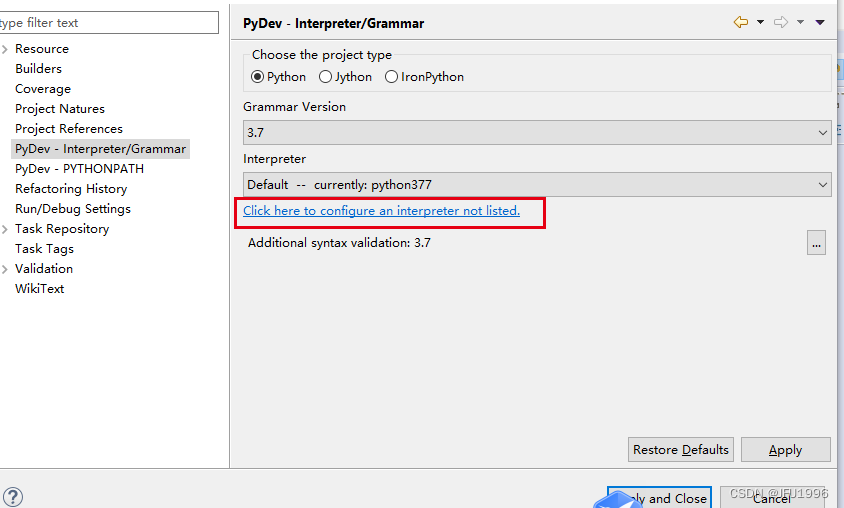Click the forward navigation arrow icon
The width and height of the screenshot is (844, 508).
coord(781,22)
